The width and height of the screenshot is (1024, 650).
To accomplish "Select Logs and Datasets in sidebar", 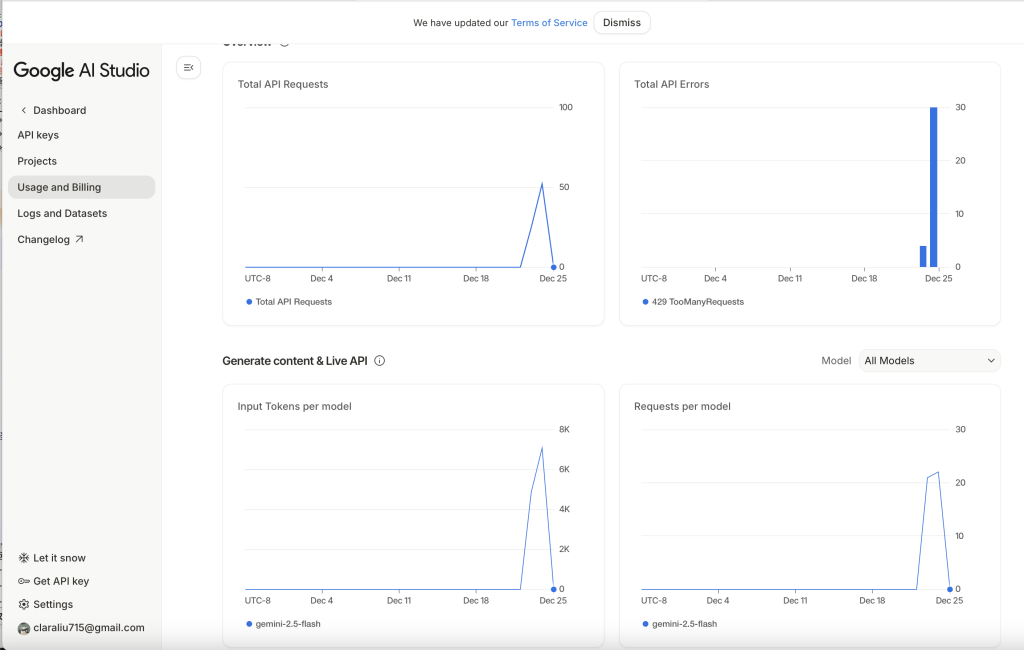I will coord(62,213).
